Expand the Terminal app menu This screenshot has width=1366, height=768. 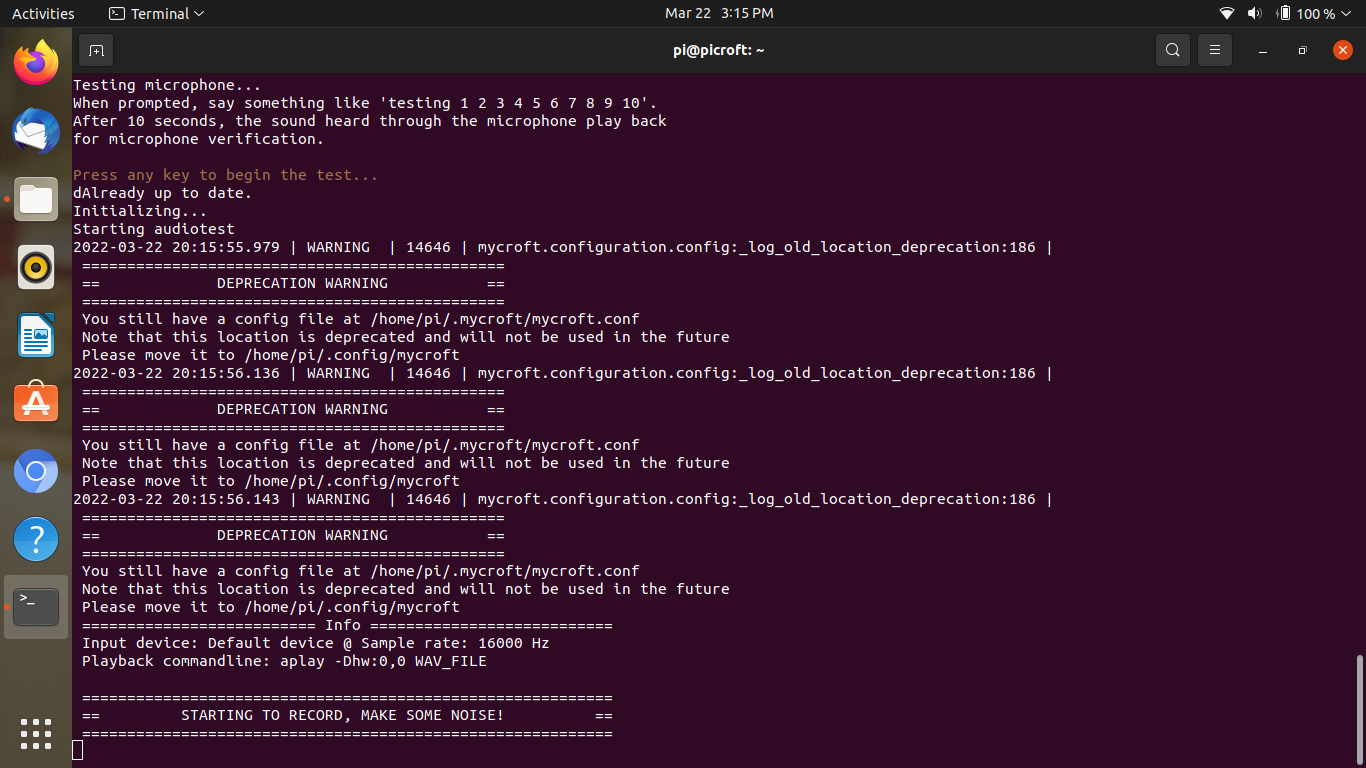point(156,13)
